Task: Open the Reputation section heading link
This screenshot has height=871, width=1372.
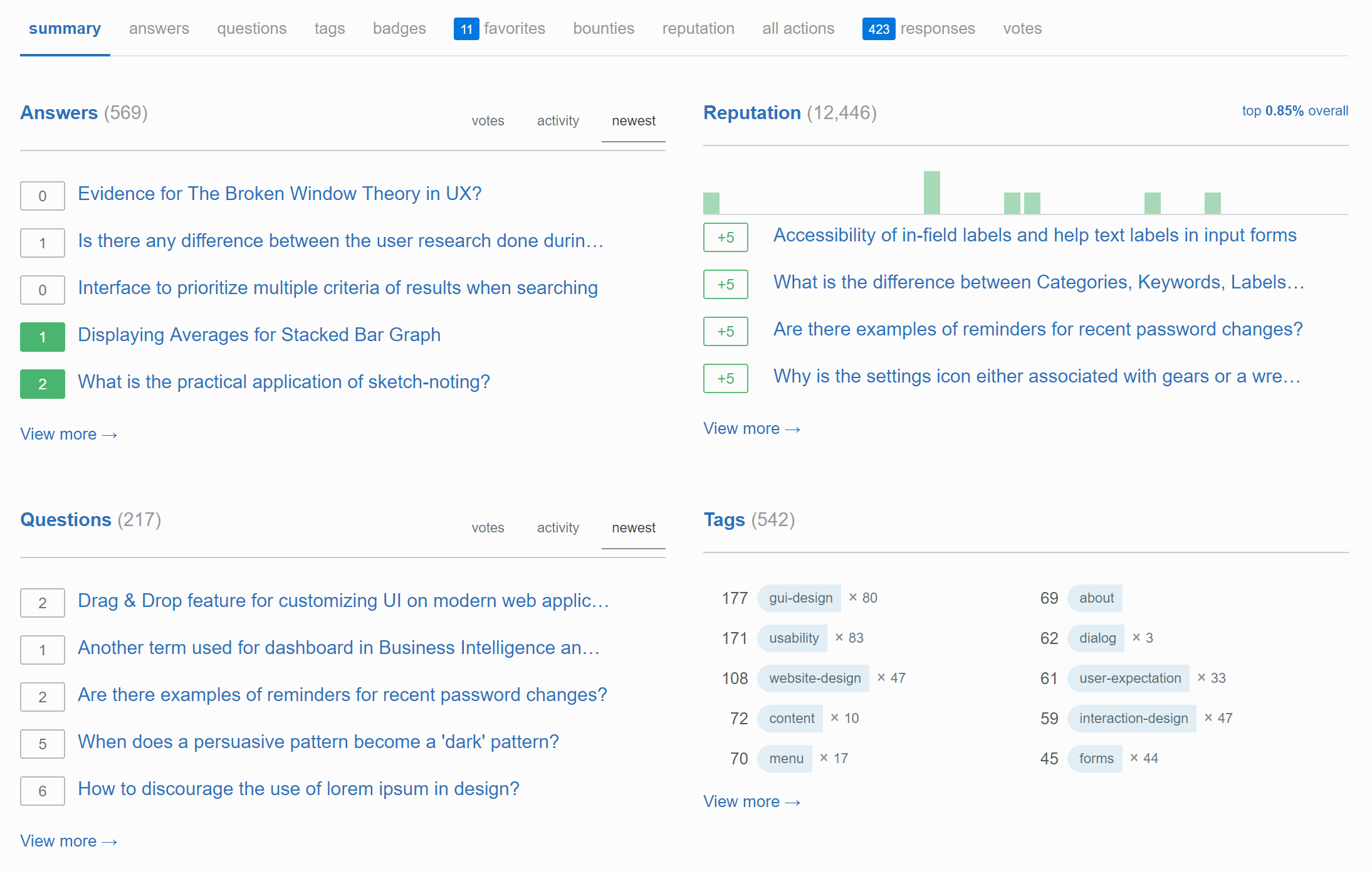Action: (751, 113)
